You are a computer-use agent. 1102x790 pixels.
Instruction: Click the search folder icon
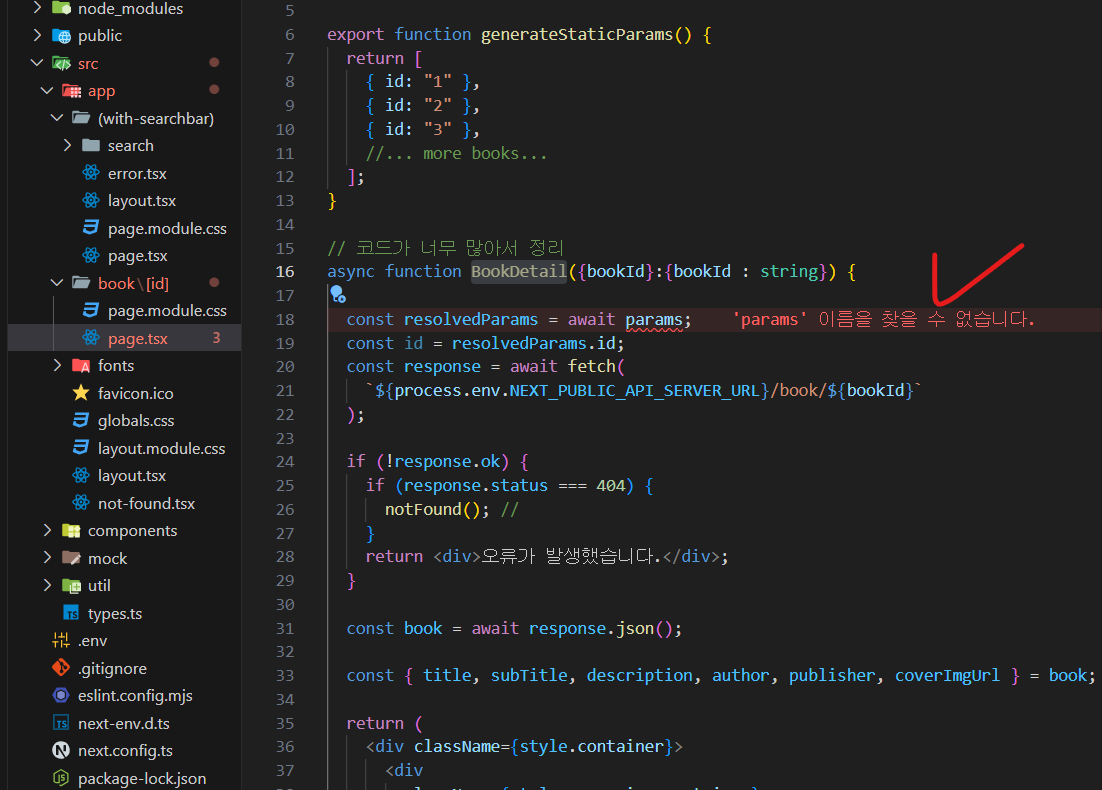(91, 145)
